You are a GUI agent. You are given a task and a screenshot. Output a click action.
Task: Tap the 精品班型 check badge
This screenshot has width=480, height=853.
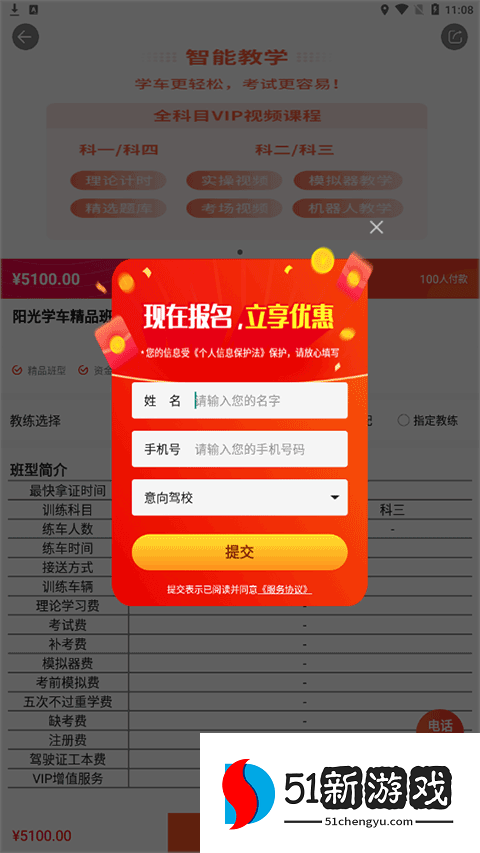[x=39, y=370]
